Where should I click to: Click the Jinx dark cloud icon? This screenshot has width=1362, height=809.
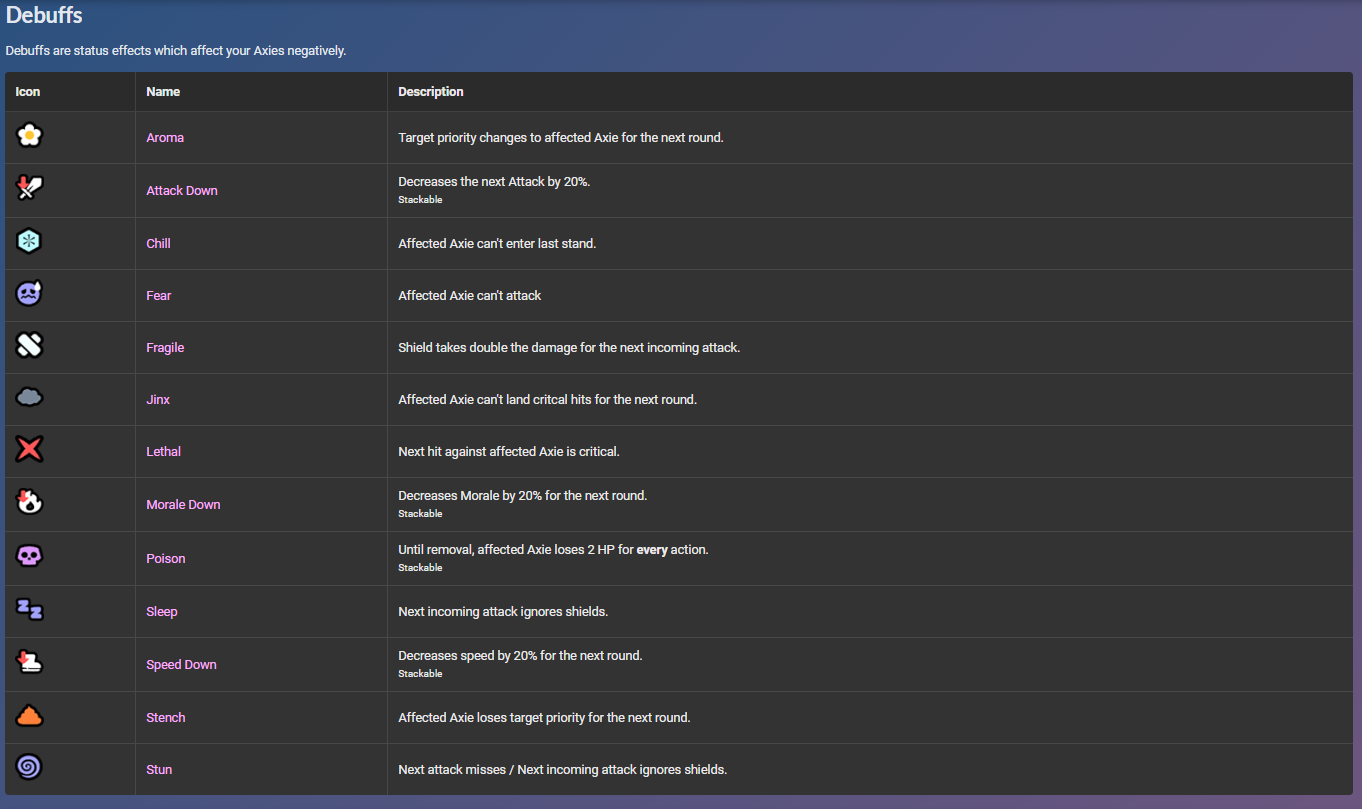(x=30, y=397)
